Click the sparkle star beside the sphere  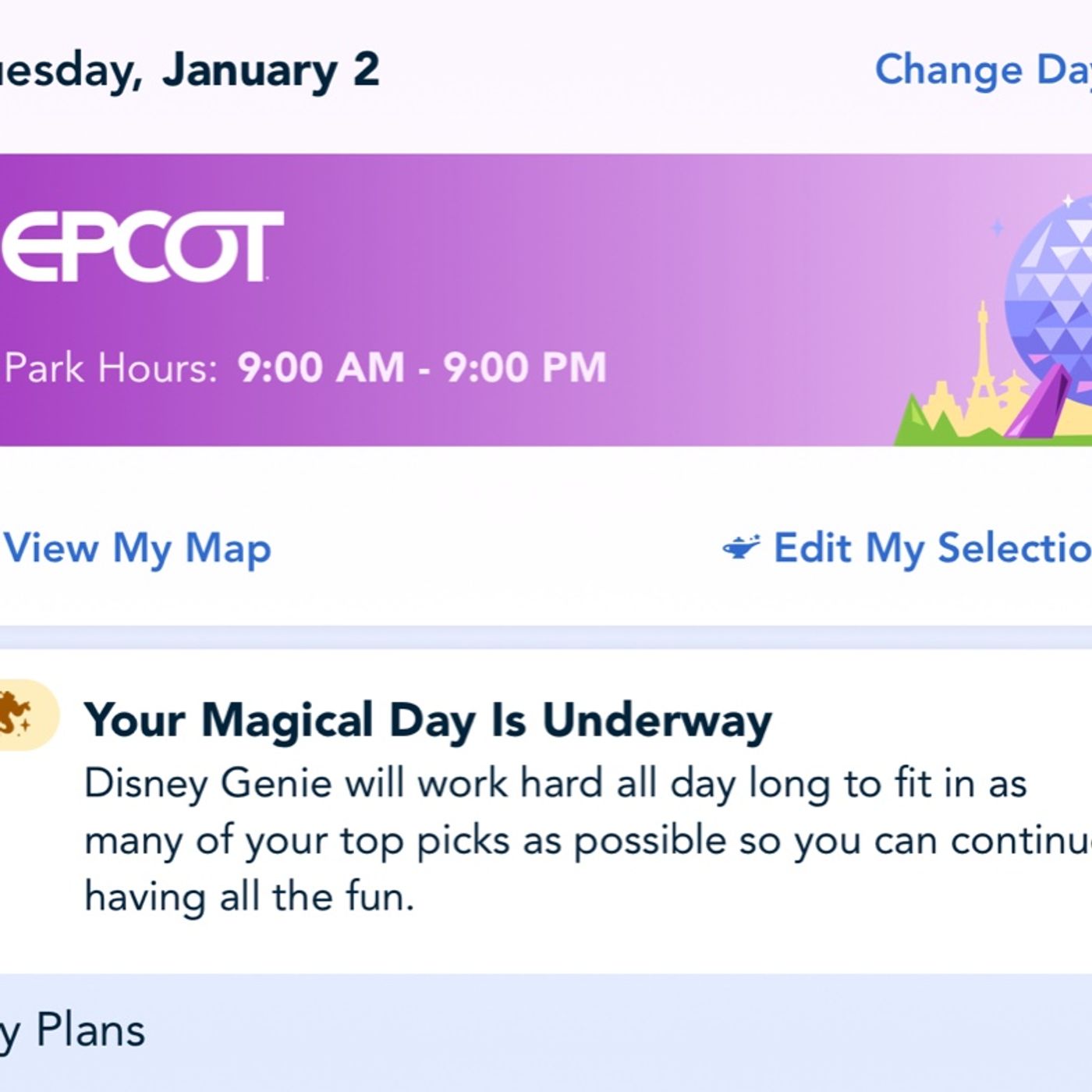(x=997, y=229)
